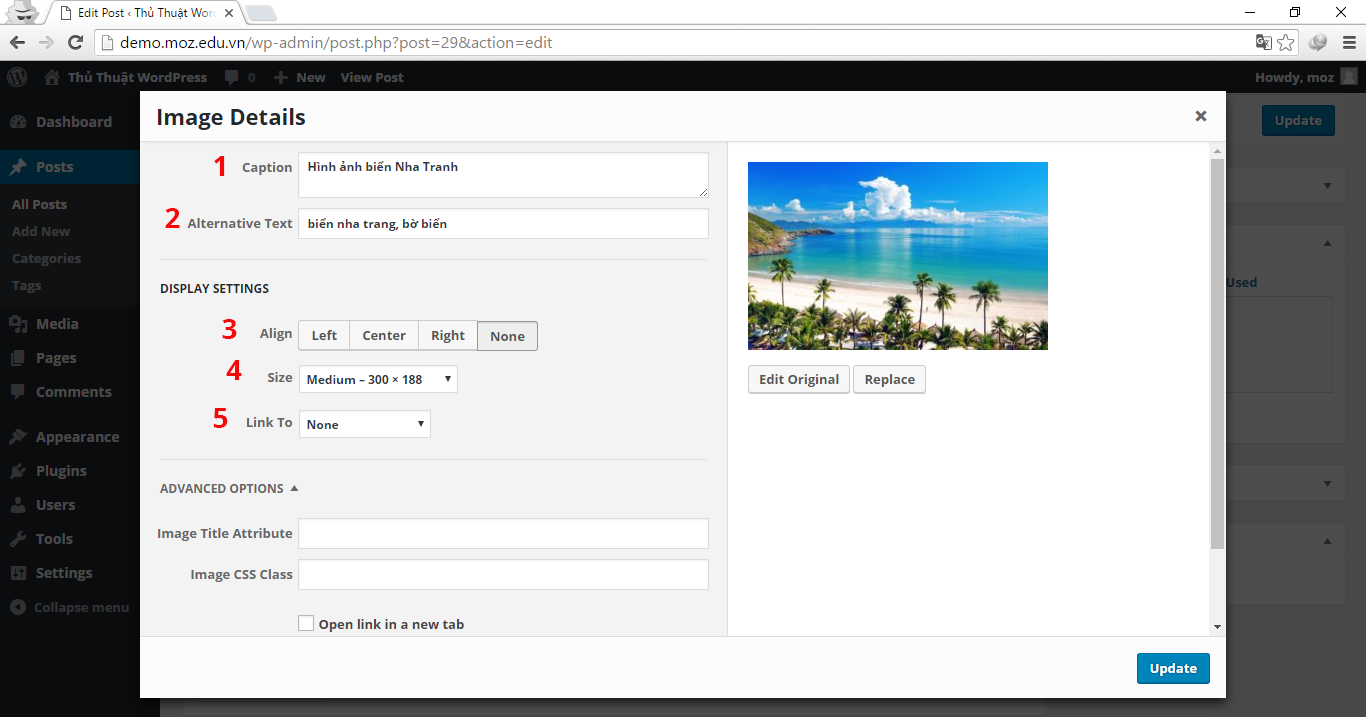Open the View Post link in admin bar
The image size is (1366, 717).
pyautogui.click(x=372, y=78)
